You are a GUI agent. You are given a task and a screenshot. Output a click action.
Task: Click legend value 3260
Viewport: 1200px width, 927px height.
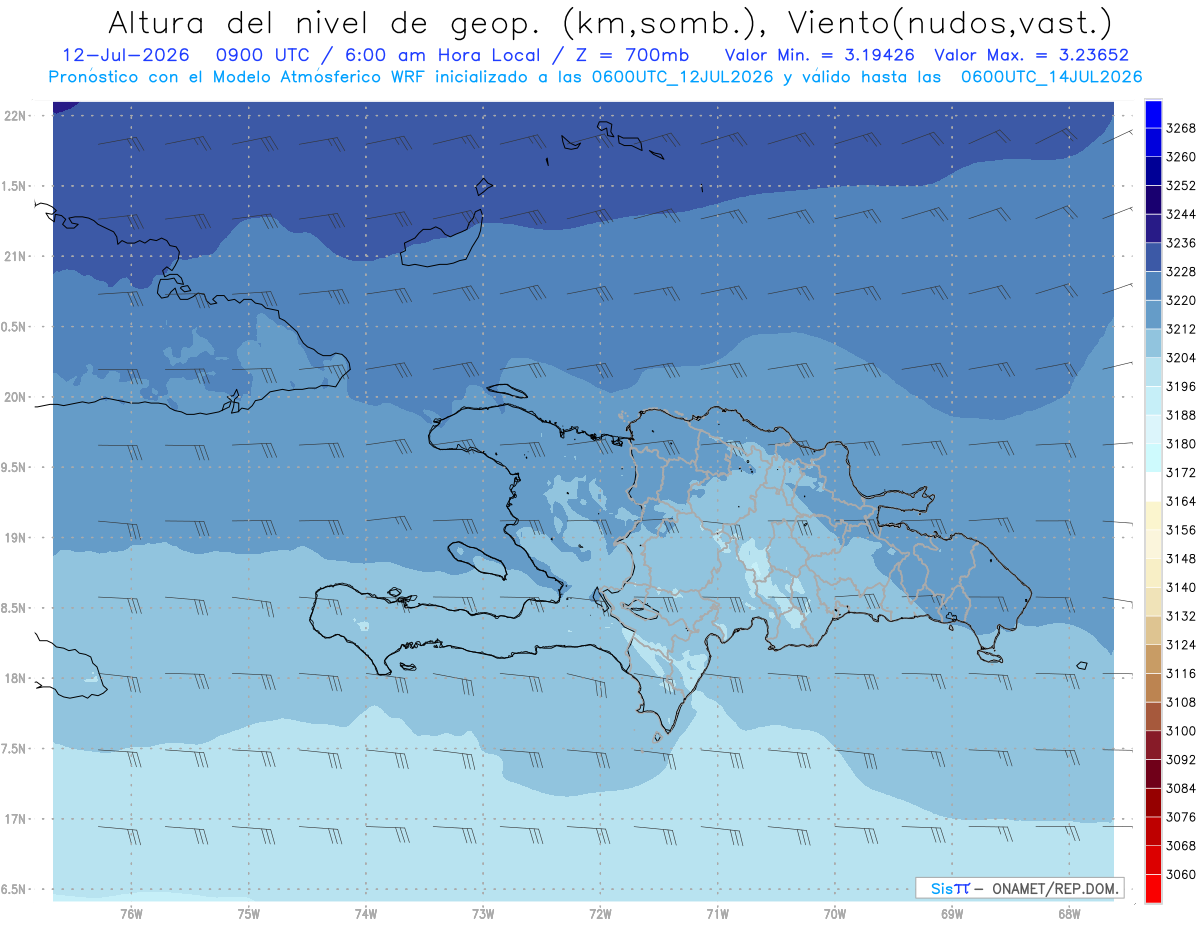[1181, 157]
